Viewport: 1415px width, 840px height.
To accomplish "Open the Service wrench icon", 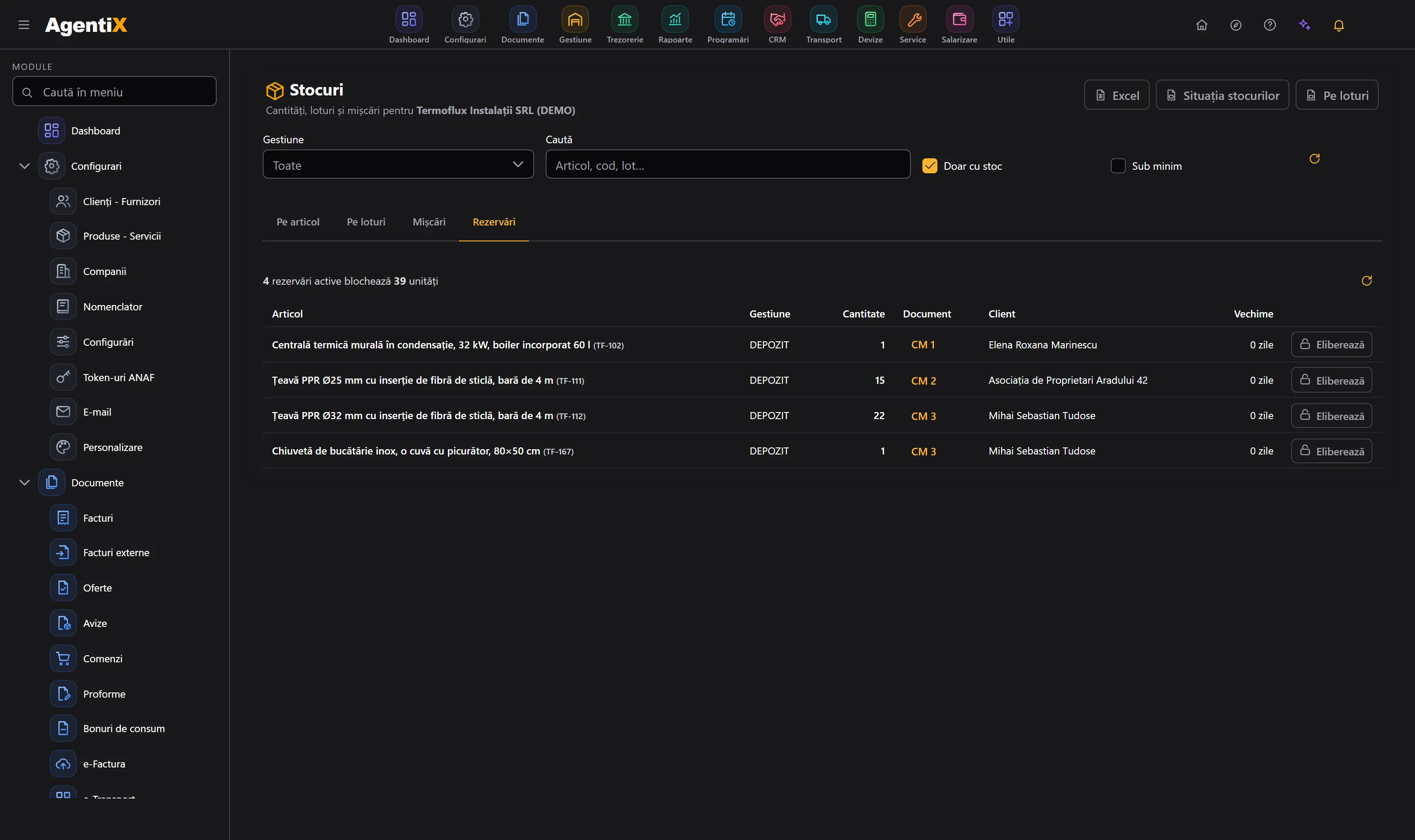I will (913, 20).
